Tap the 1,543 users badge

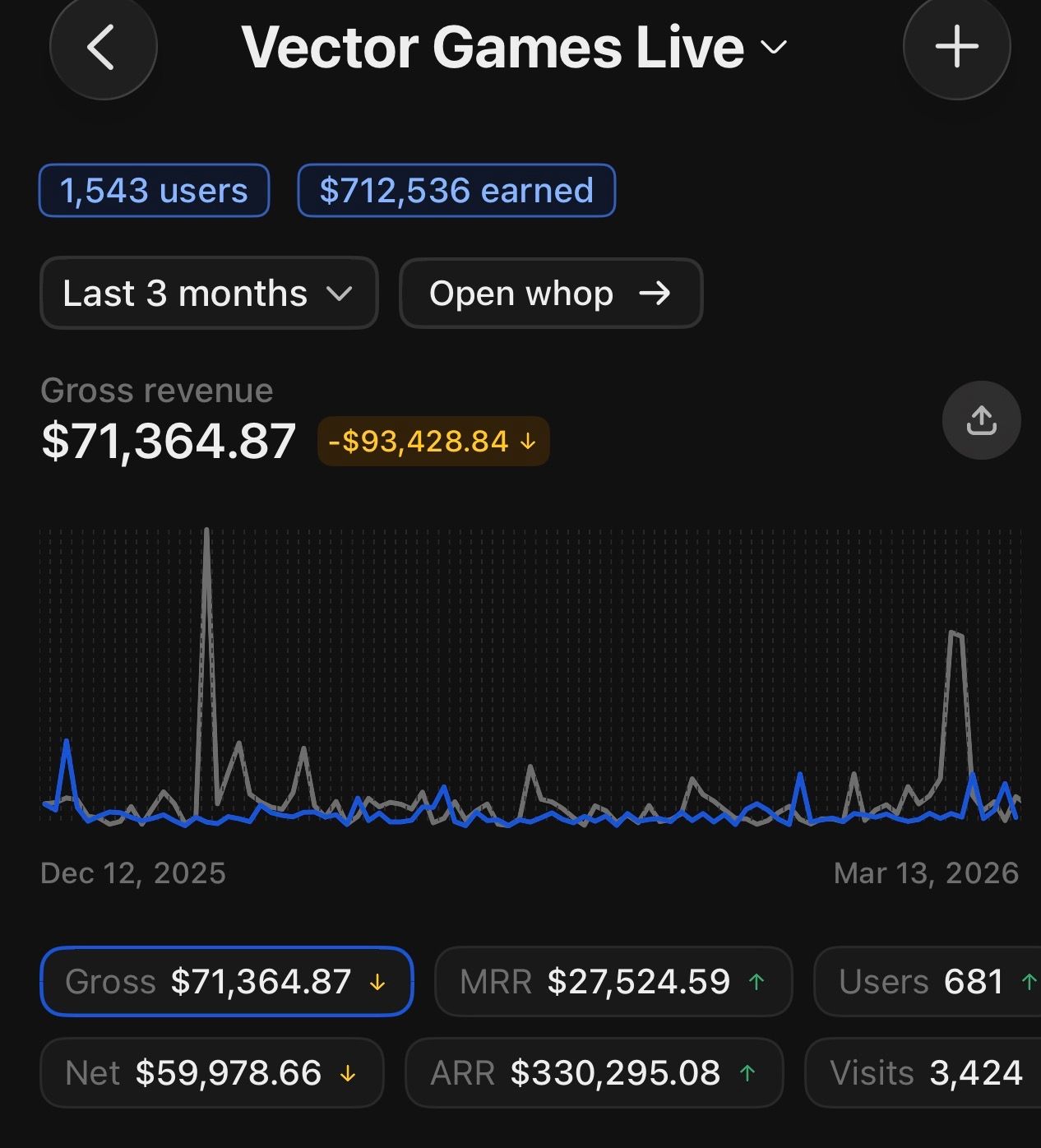coord(155,191)
